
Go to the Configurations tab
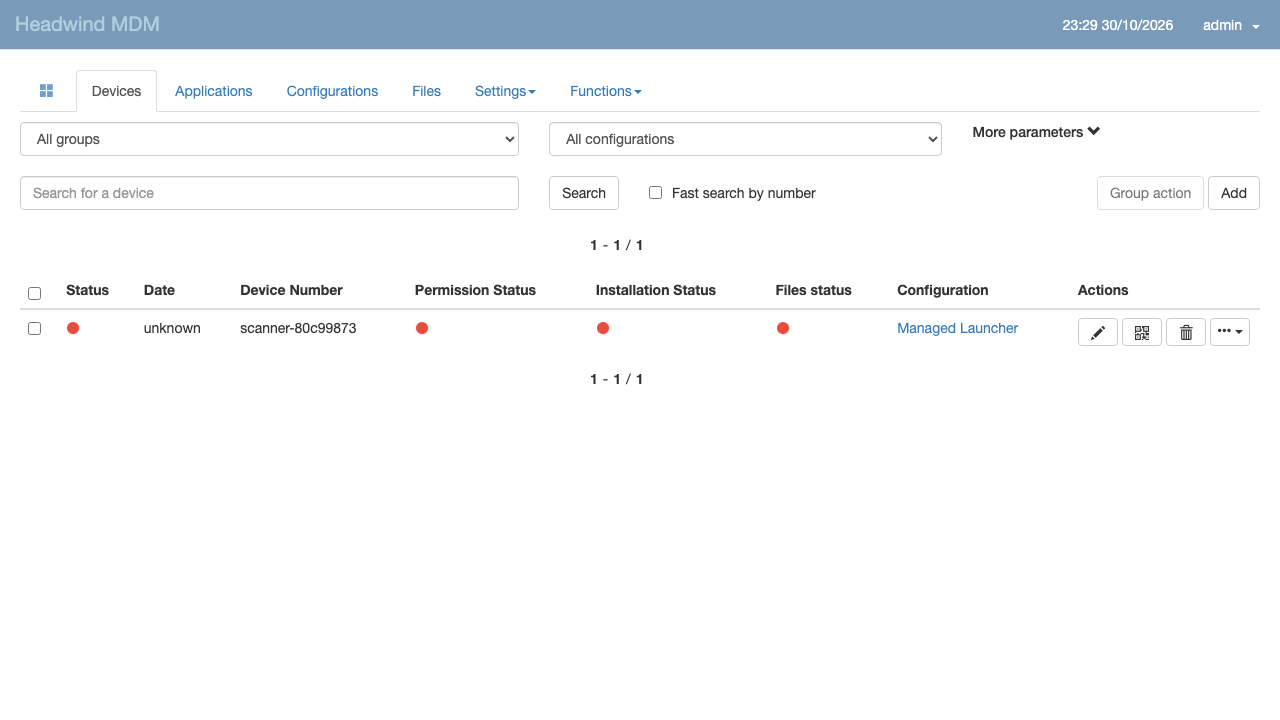pos(332,91)
